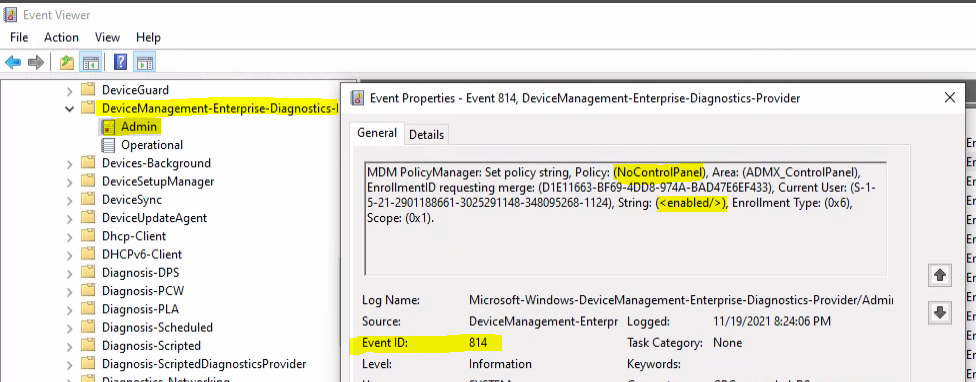Click the DeviceGuard folder icon
The image size is (976, 382).
click(x=88, y=90)
